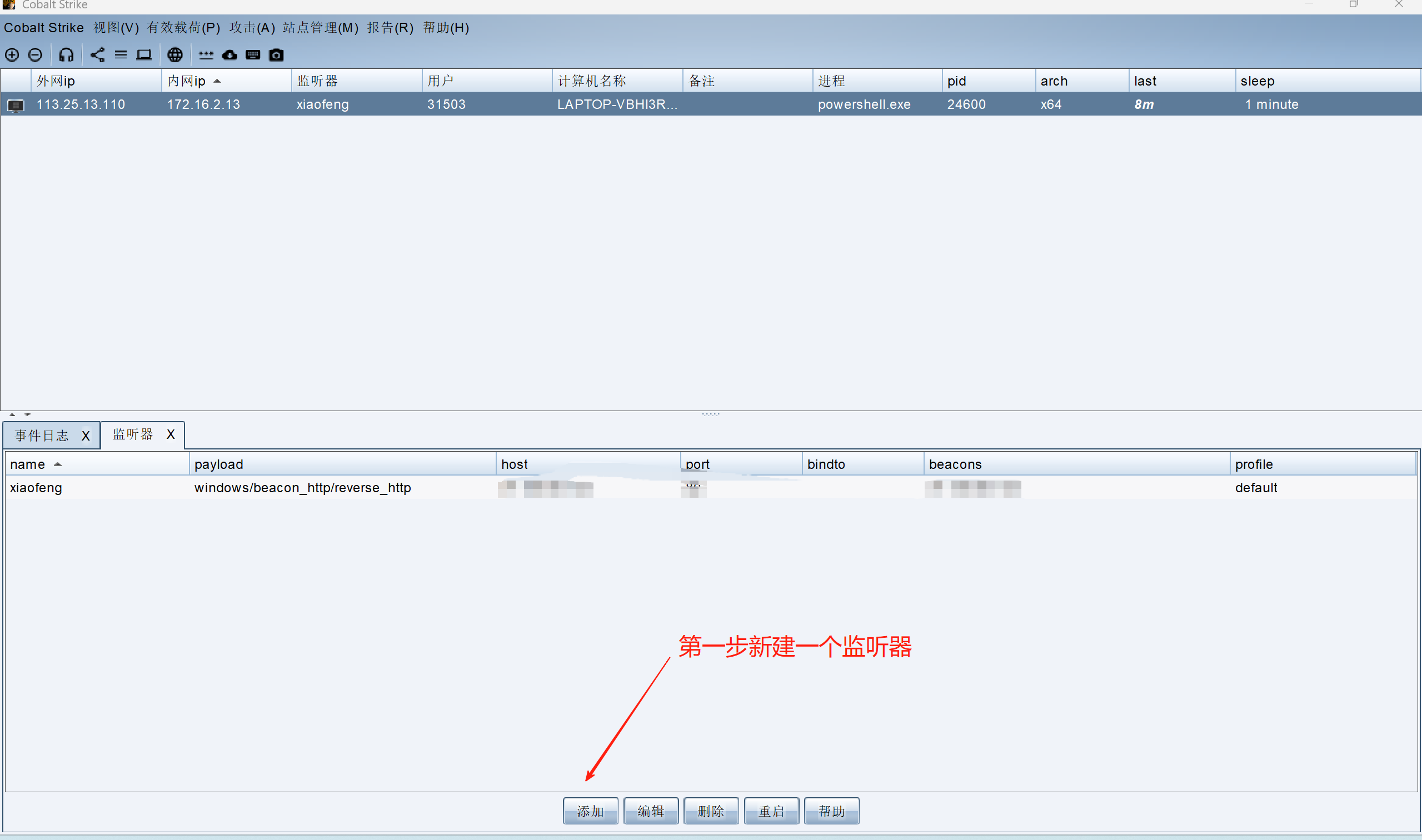The height and width of the screenshot is (840, 1422).
Task: Open the 视图(V) menu
Action: (x=116, y=28)
